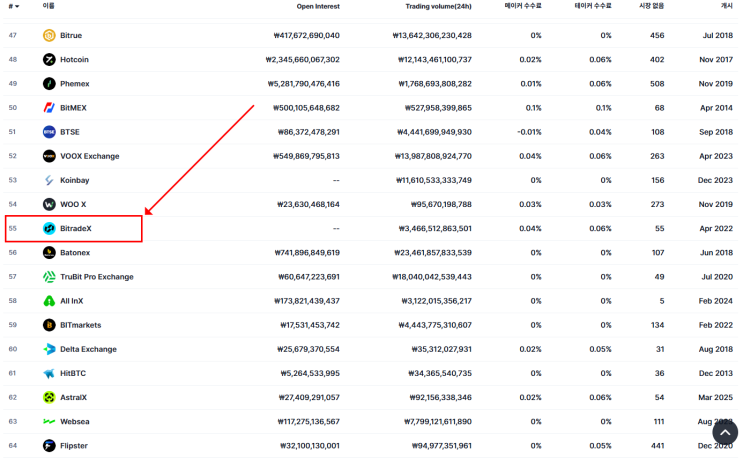Screen dimensions: 743x458
Task: Open the TruBit Pro Exchange link
Action: click(97, 277)
